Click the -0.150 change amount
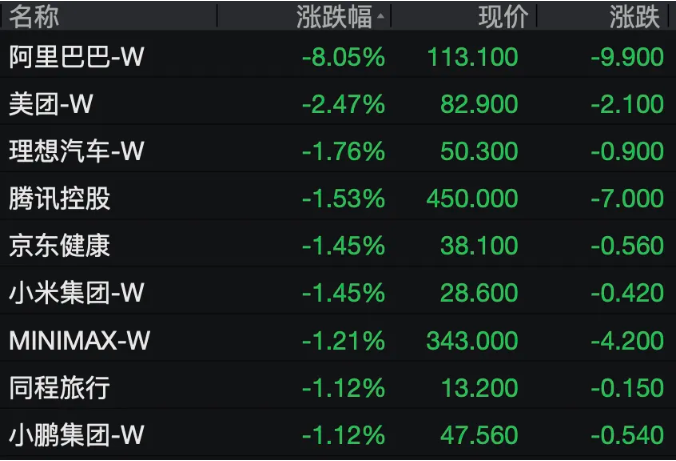Image resolution: width=676 pixels, height=461 pixels. [x=627, y=388]
